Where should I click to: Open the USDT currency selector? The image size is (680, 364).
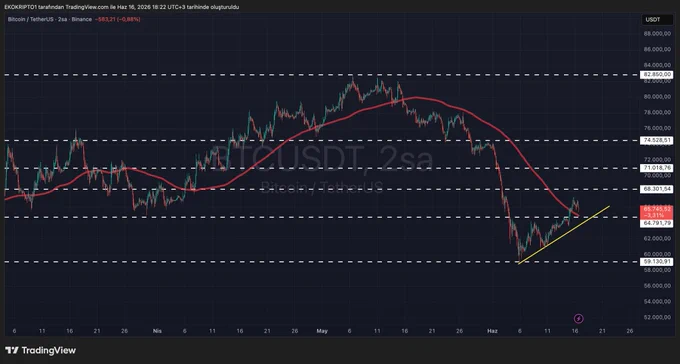[657, 20]
